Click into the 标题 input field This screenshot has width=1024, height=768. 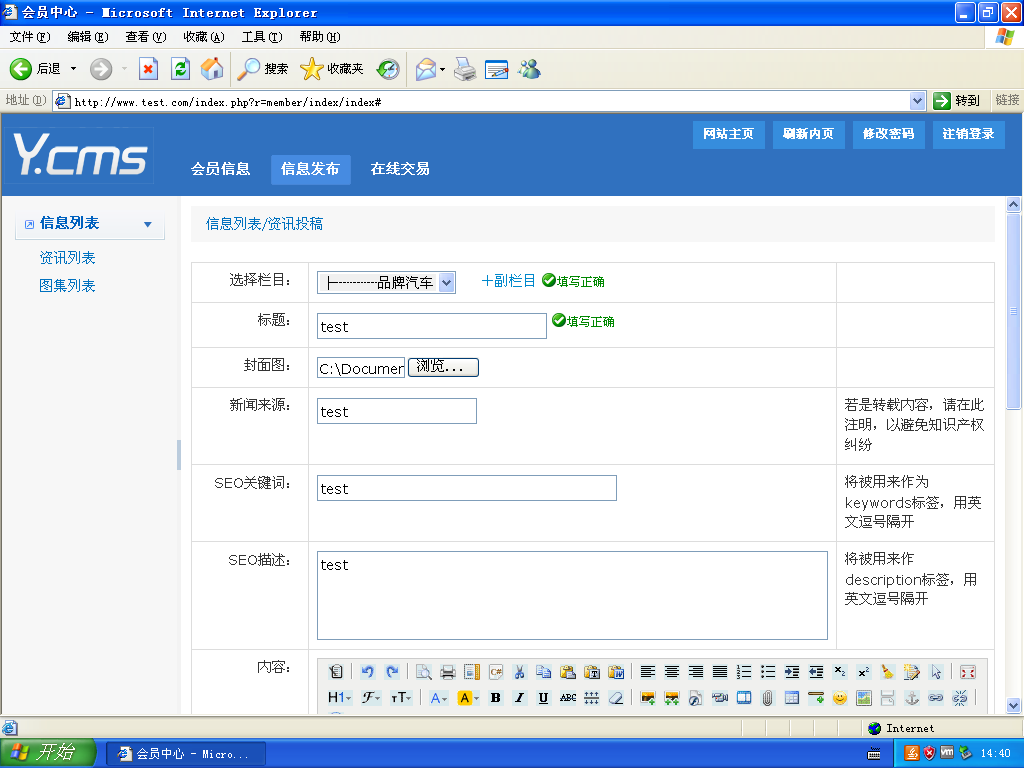[x=432, y=326]
